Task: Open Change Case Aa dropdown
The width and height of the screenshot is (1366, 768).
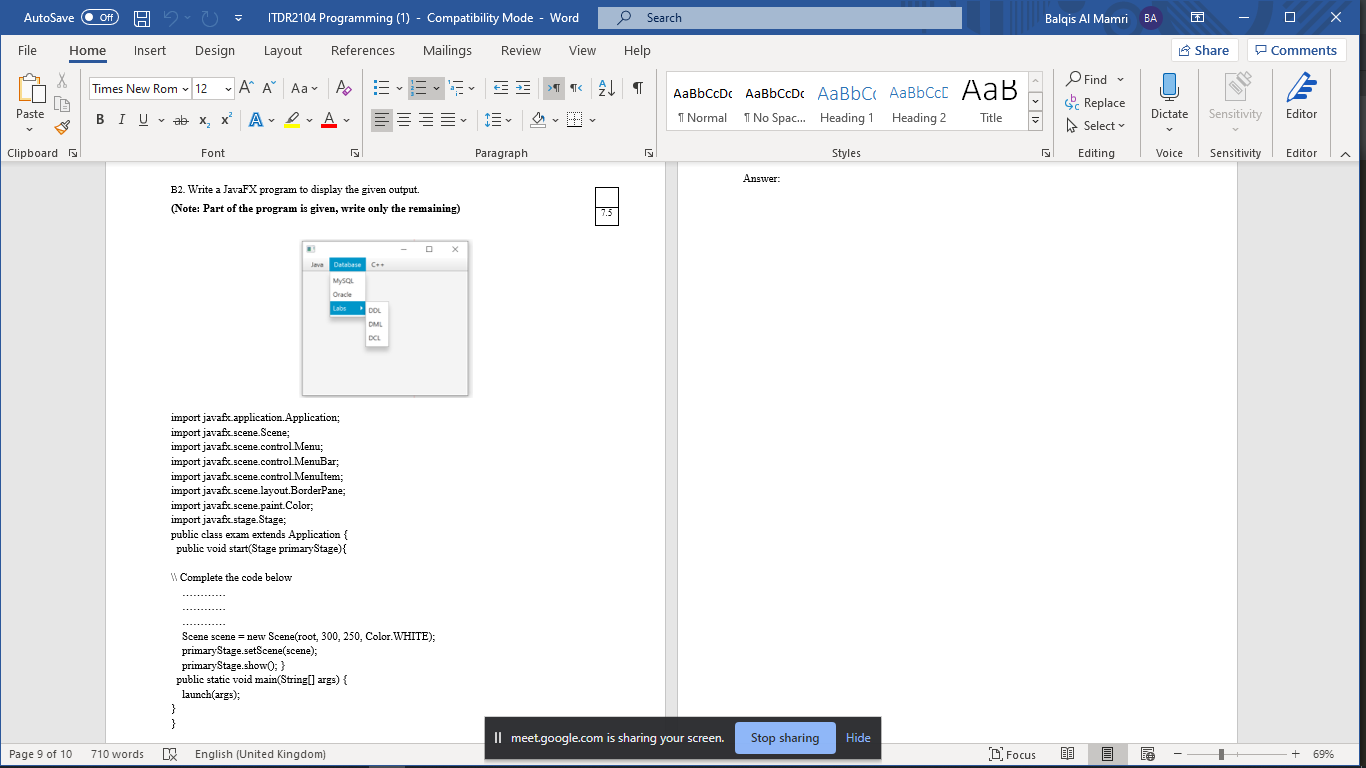Action: pyautogui.click(x=305, y=88)
